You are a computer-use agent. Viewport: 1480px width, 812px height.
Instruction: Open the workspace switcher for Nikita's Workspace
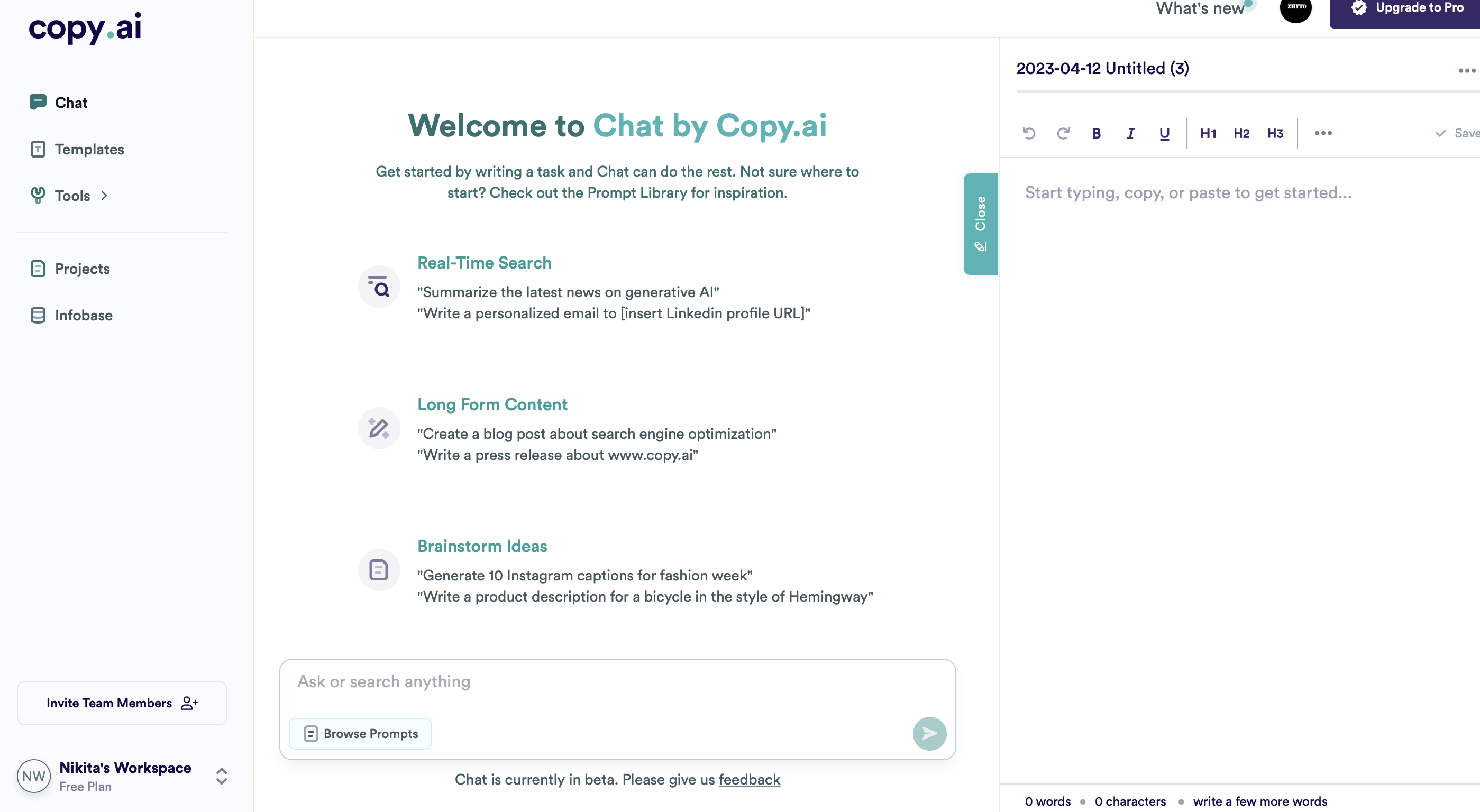[222, 776]
